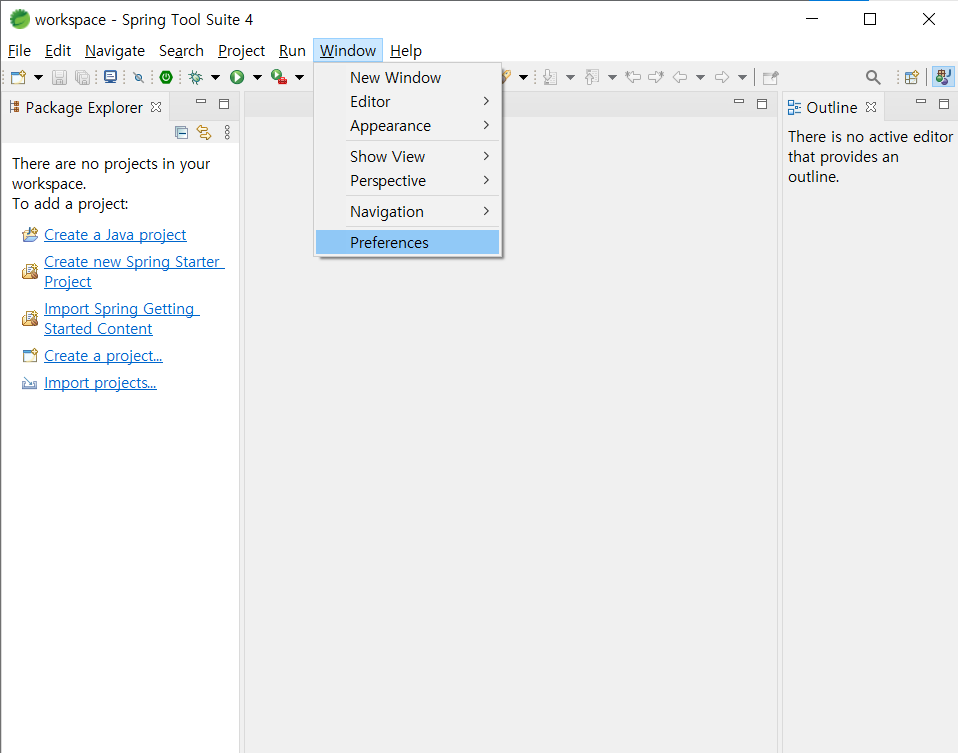Close the Package Explorer tab
The image size is (958, 753).
[x=156, y=107]
